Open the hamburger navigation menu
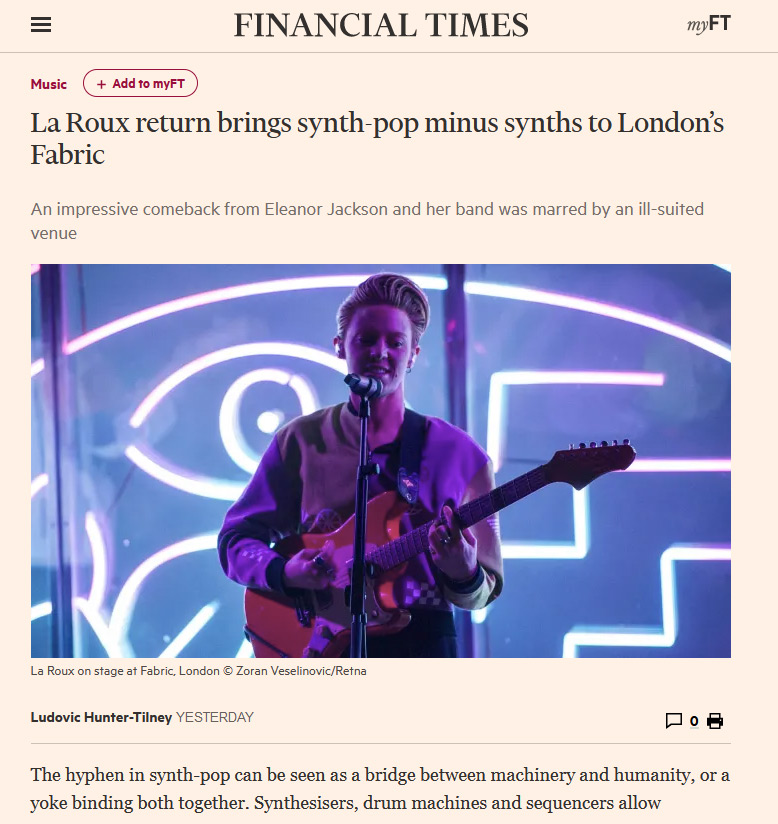The image size is (778, 824). click(x=41, y=25)
